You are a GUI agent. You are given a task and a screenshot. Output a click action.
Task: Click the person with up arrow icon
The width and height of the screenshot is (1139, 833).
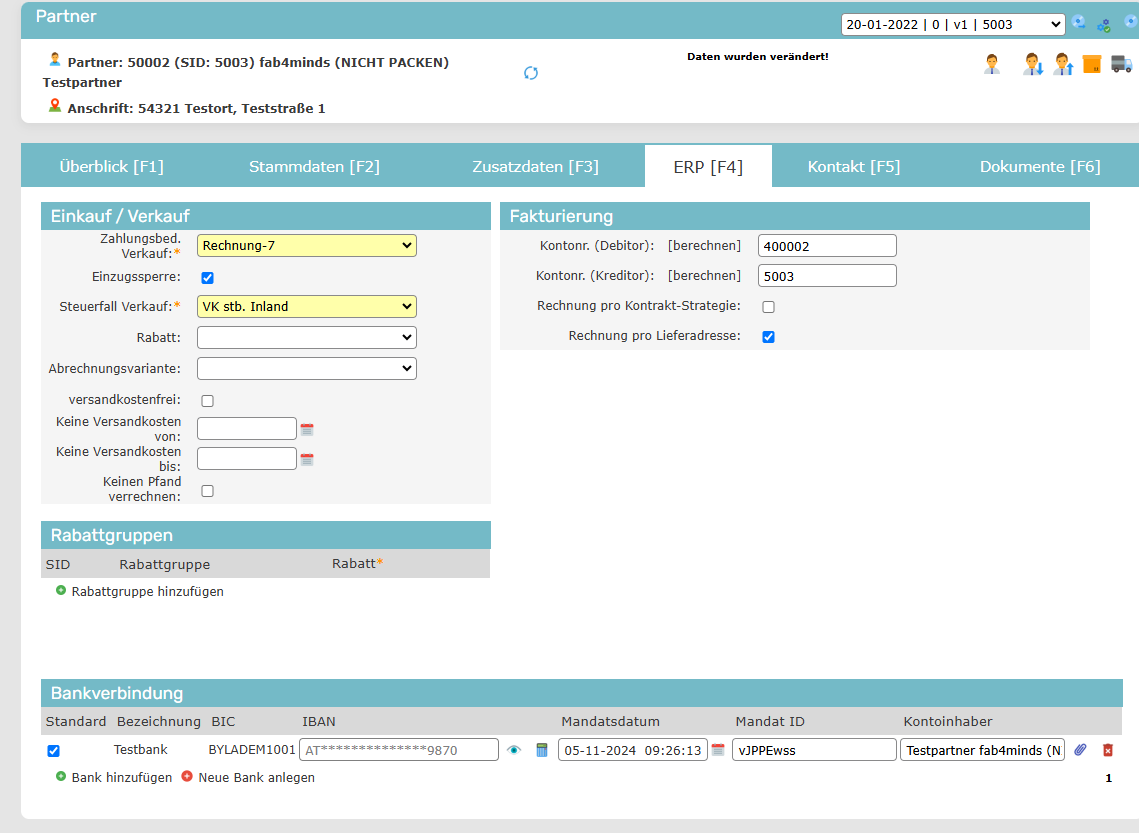pos(1062,65)
